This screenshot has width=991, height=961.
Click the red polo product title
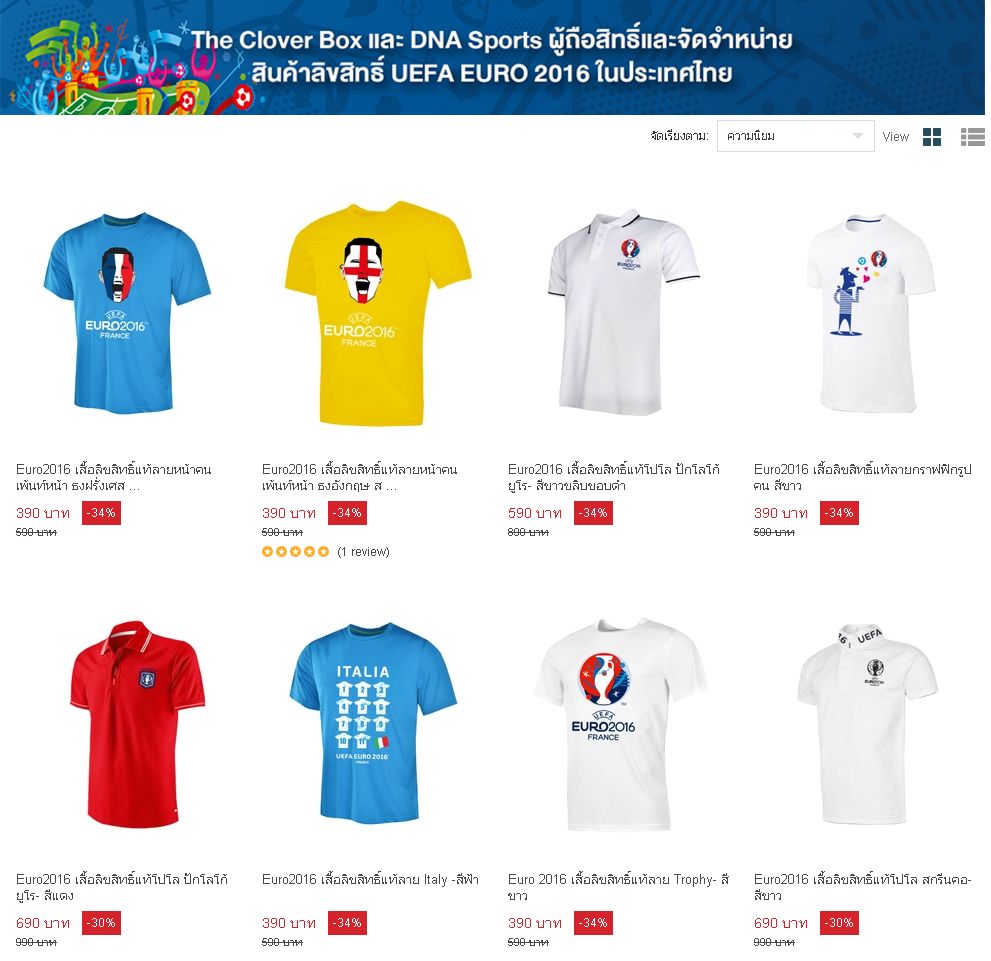click(121, 887)
